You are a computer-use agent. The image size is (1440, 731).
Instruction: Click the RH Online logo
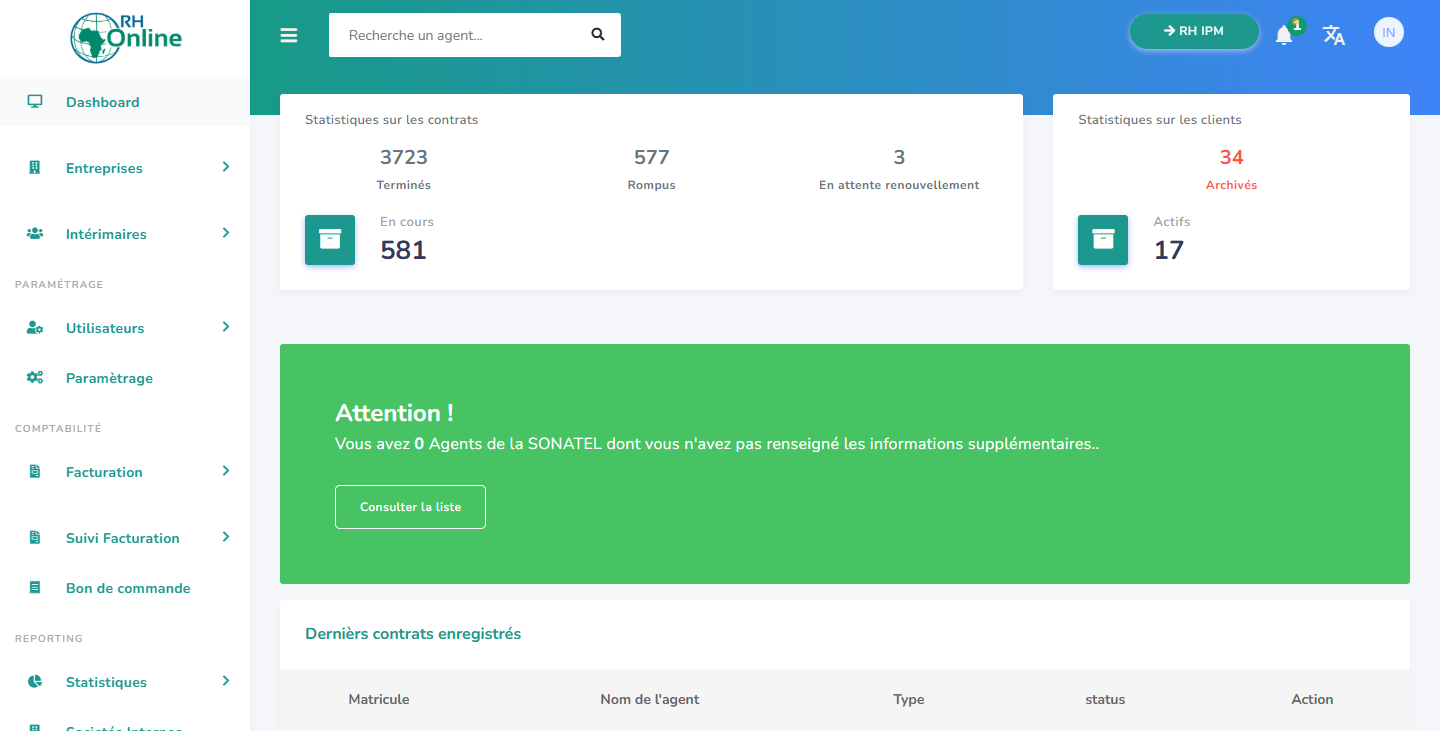(126, 37)
